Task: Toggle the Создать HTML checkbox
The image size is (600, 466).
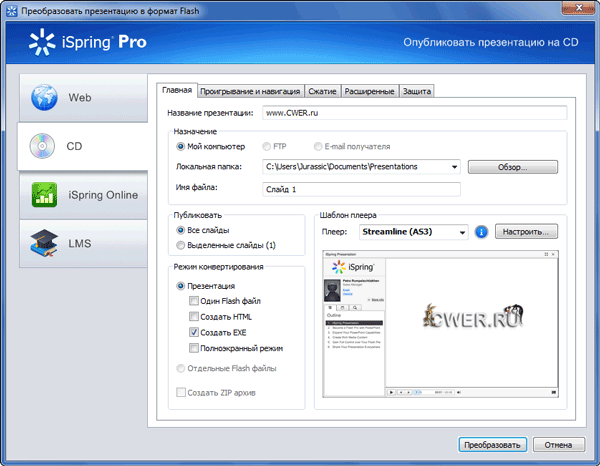Action: coord(194,316)
